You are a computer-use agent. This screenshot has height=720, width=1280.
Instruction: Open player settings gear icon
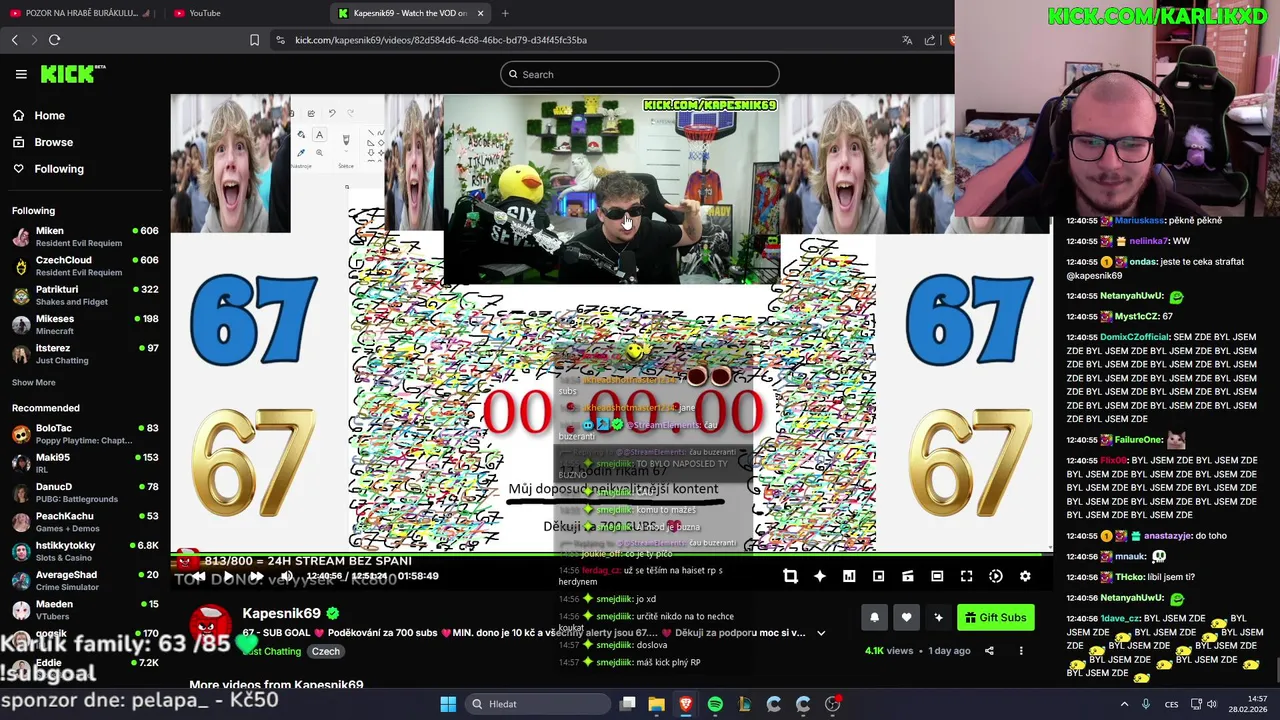(1025, 576)
